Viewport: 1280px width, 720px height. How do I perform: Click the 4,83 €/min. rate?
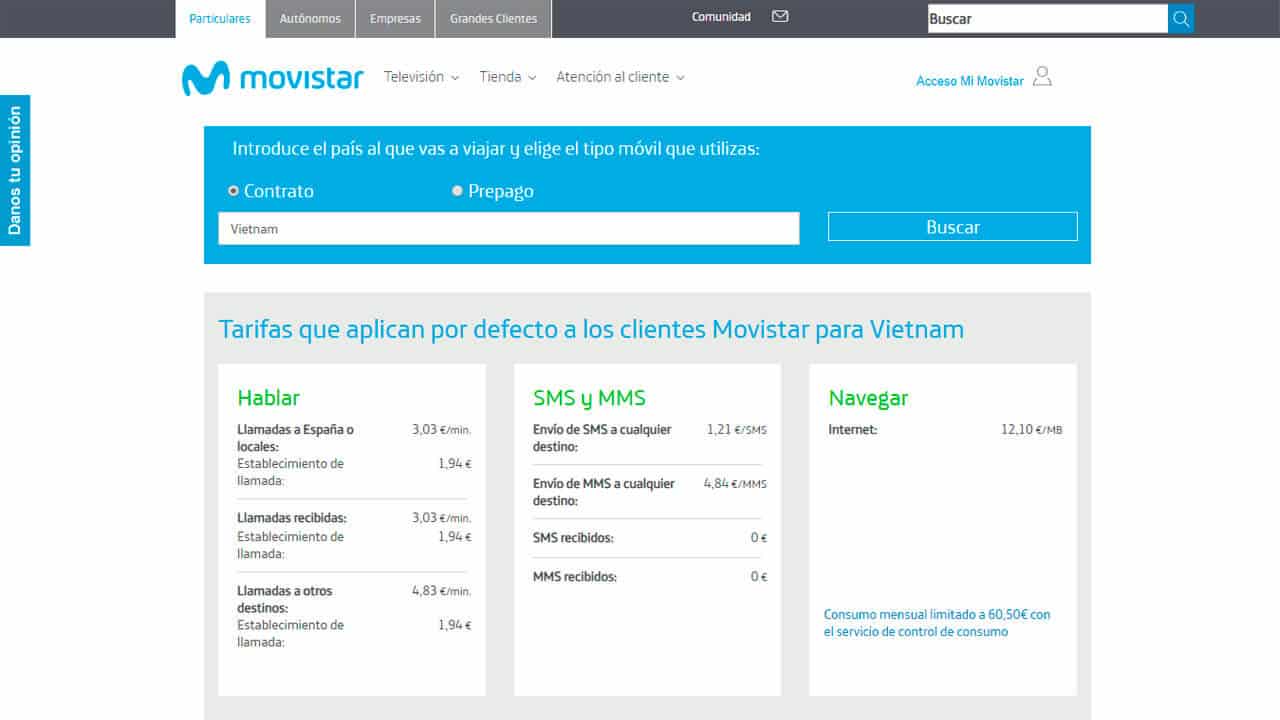coord(441,591)
